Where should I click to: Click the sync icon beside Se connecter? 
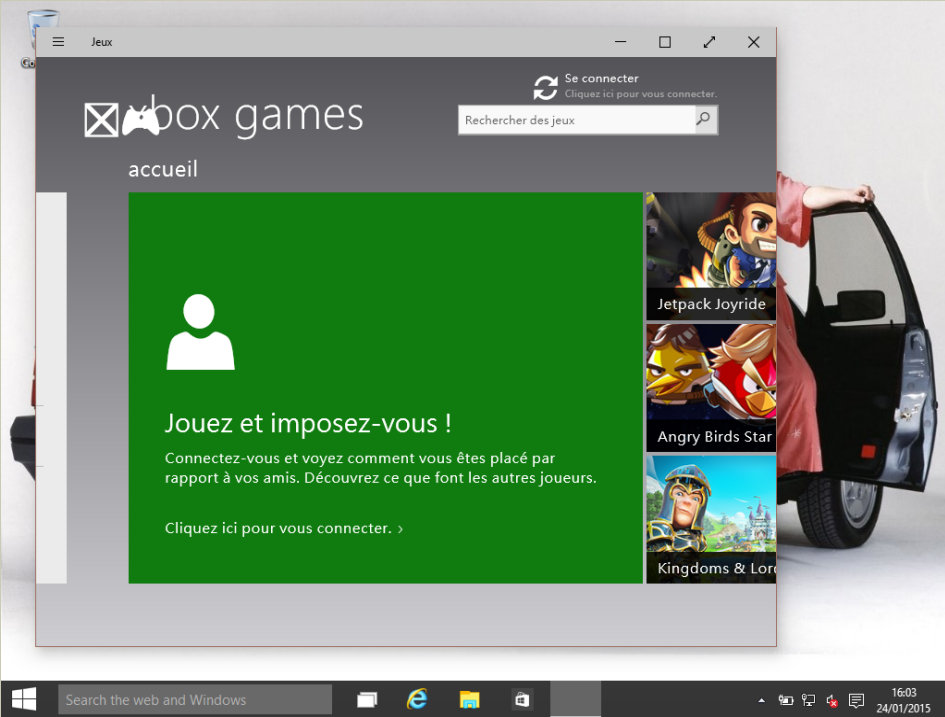(x=545, y=87)
